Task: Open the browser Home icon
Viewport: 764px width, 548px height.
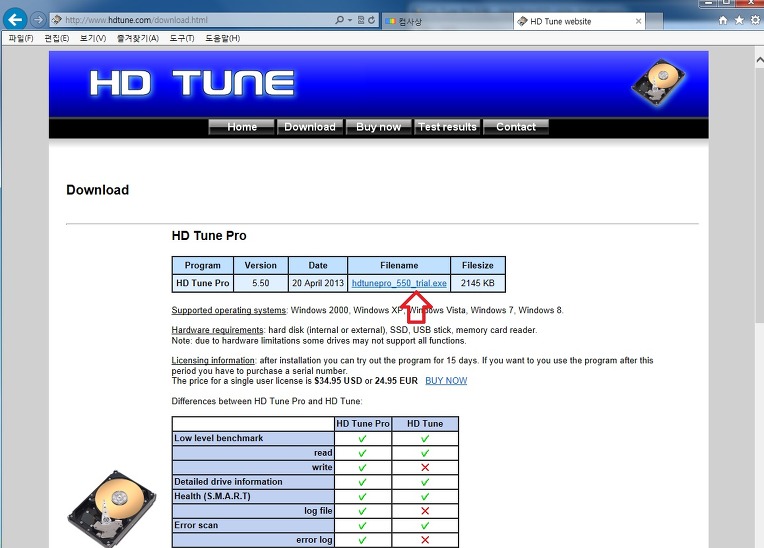Action: tap(723, 20)
